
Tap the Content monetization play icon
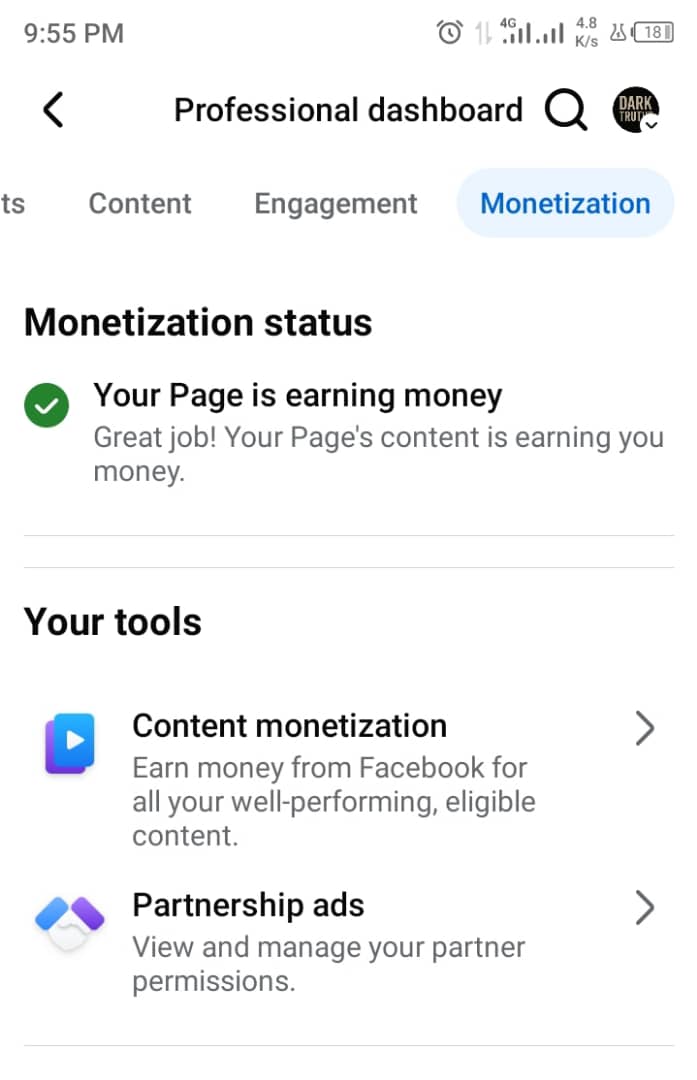point(70,743)
